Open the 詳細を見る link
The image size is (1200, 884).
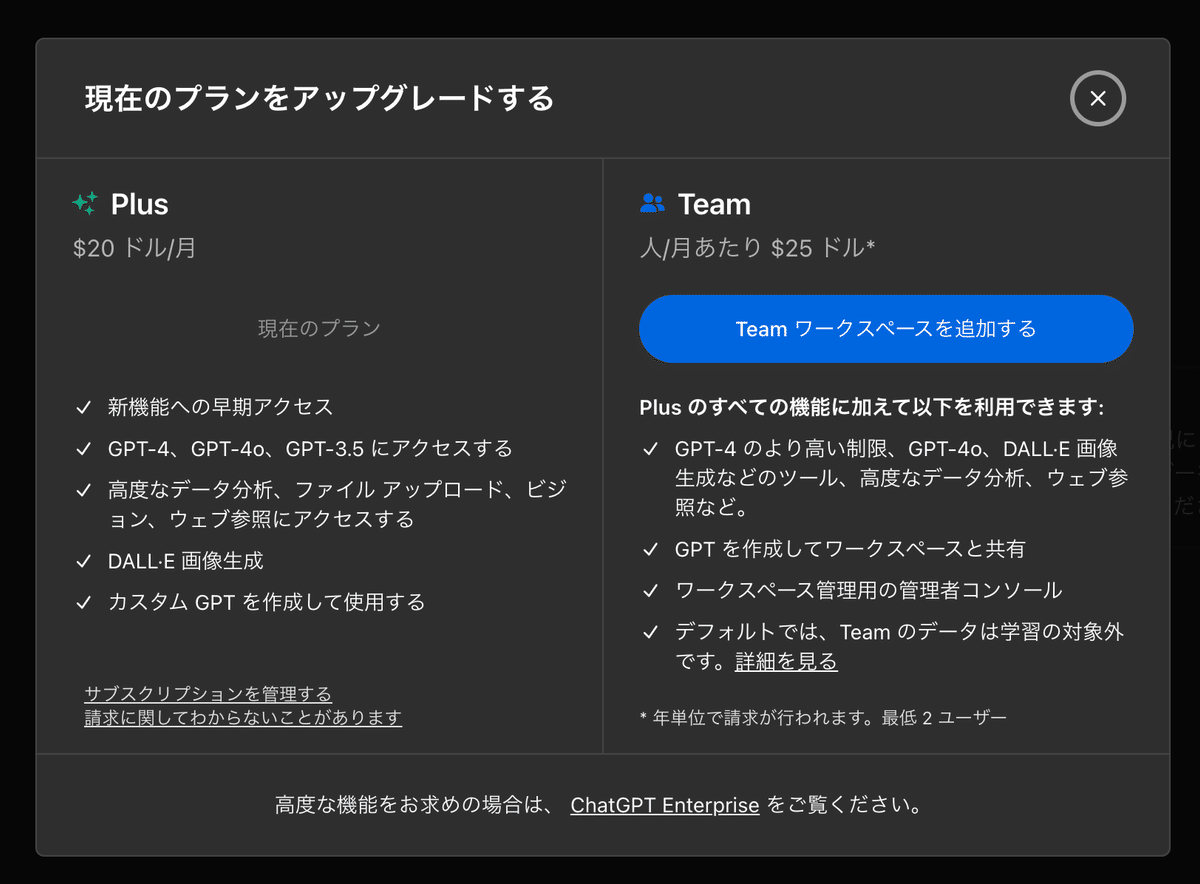[x=786, y=662]
